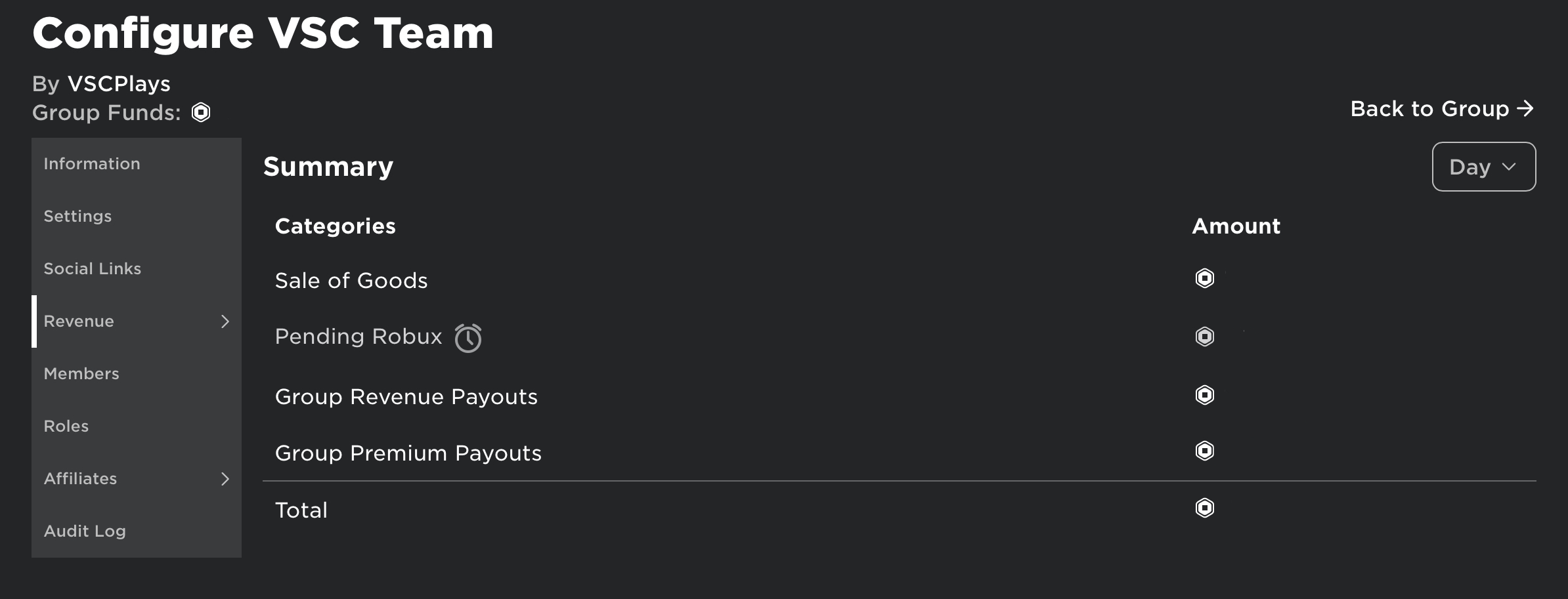Expand the Revenue section chevron
Image resolution: width=1568 pixels, height=599 pixels.
point(225,321)
